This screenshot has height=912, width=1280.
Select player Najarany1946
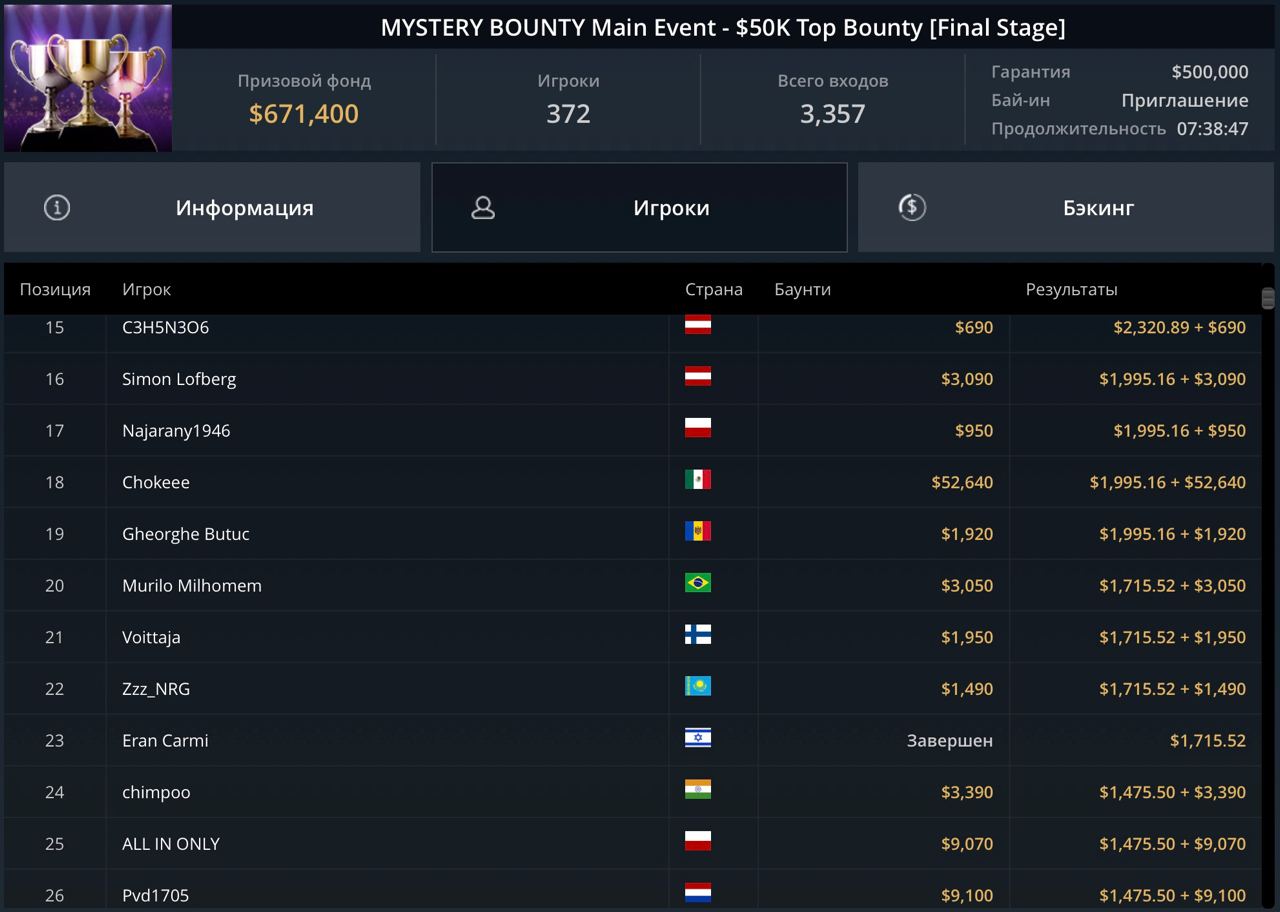[x=176, y=431]
